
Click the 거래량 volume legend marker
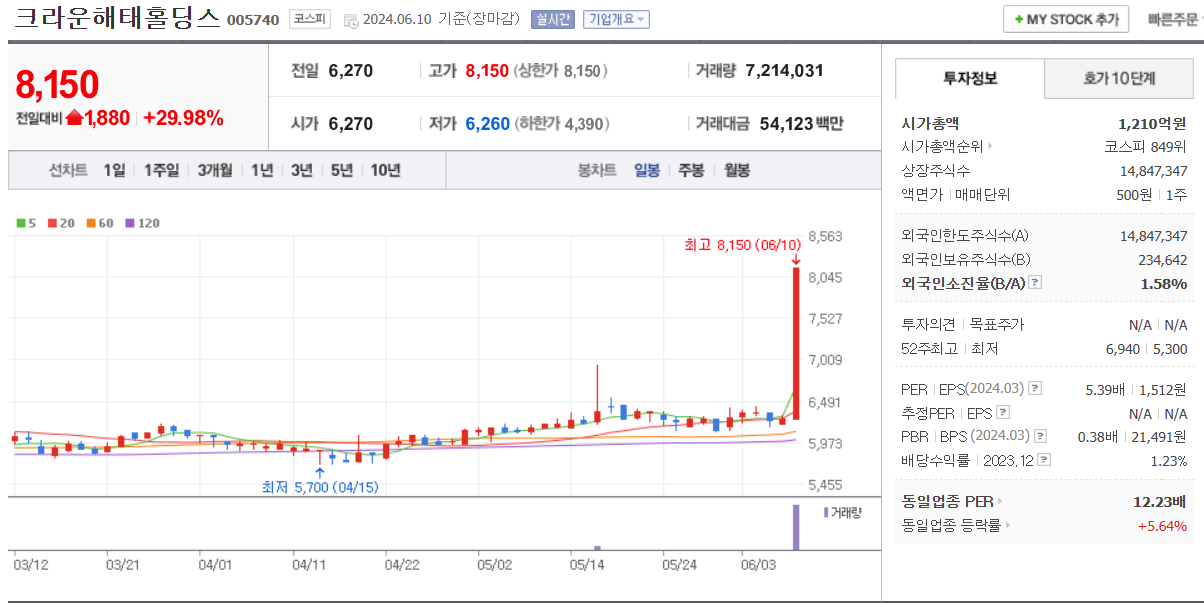point(826,512)
